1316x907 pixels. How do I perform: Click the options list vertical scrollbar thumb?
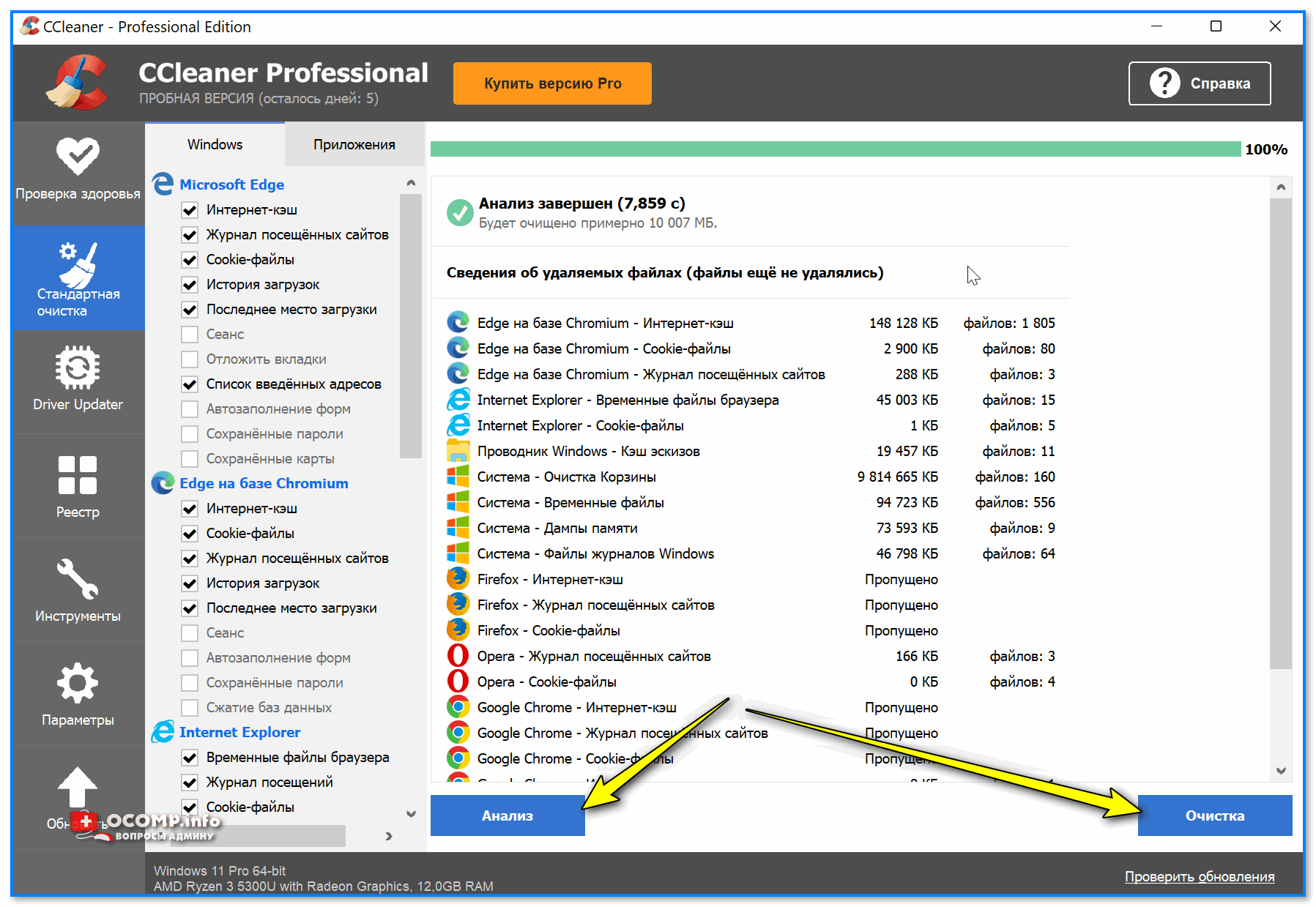pos(411,326)
